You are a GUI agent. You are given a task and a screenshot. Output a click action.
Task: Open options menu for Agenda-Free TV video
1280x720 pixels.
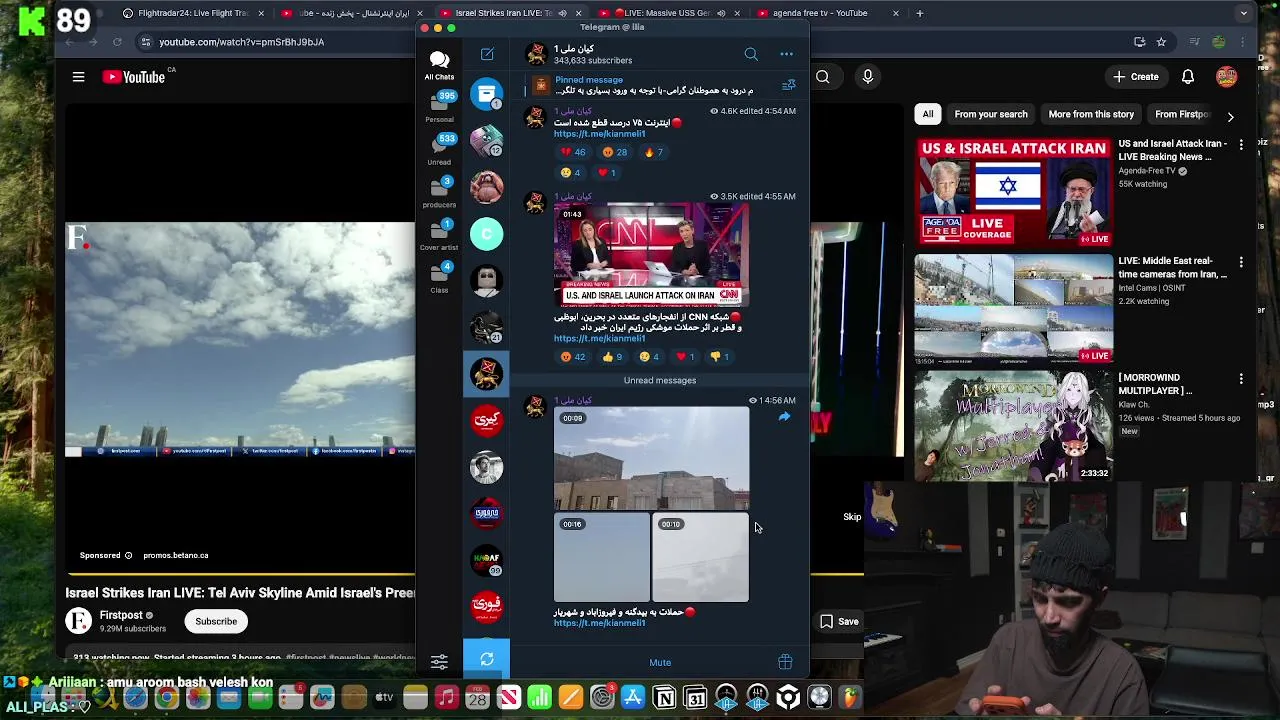tap(1241, 145)
